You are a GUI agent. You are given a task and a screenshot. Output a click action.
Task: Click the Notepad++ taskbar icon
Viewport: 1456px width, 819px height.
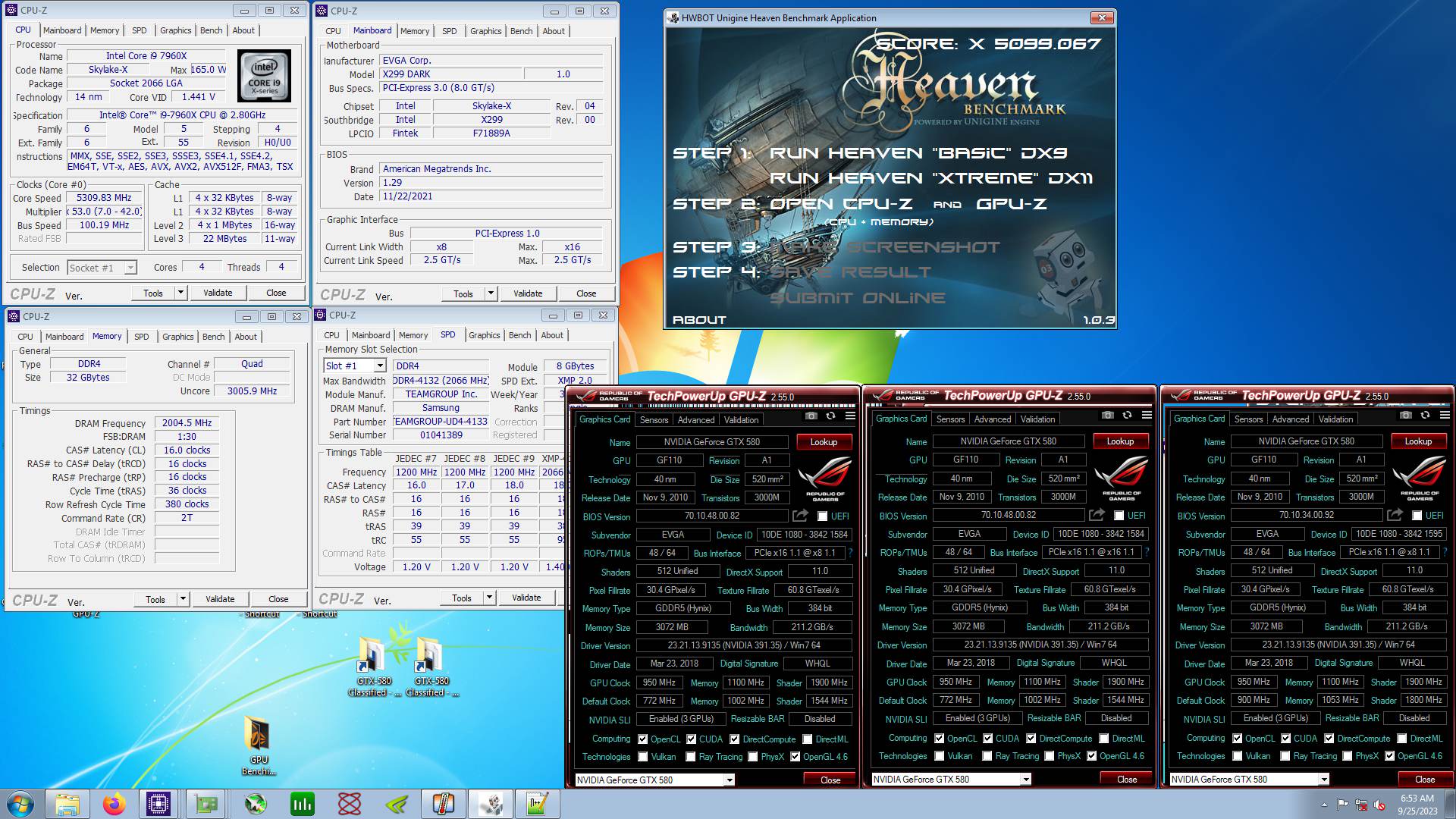(x=537, y=804)
